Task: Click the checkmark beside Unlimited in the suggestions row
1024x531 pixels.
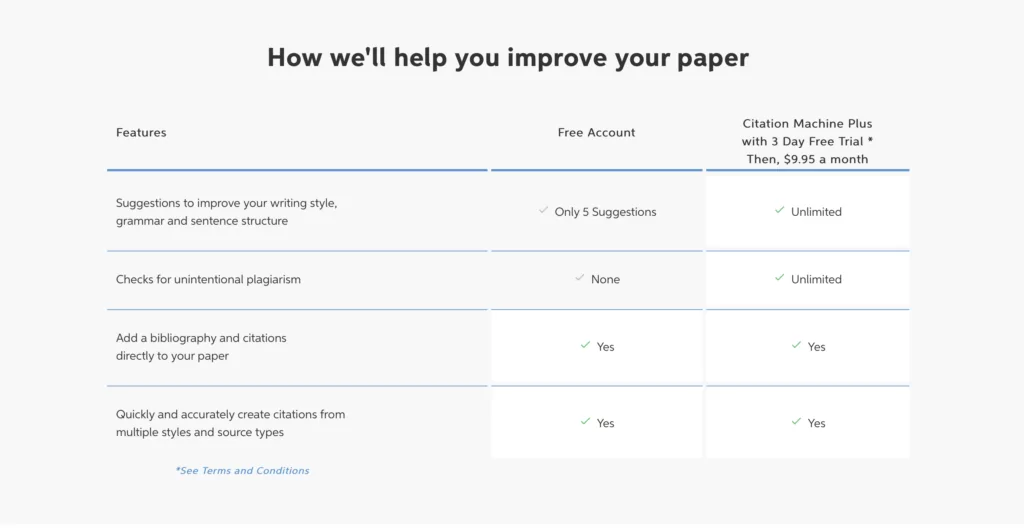Action: pos(779,210)
